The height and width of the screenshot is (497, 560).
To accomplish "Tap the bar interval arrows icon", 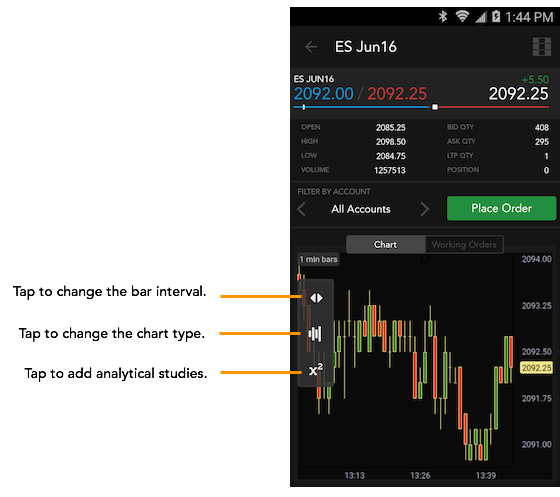I will [316, 298].
